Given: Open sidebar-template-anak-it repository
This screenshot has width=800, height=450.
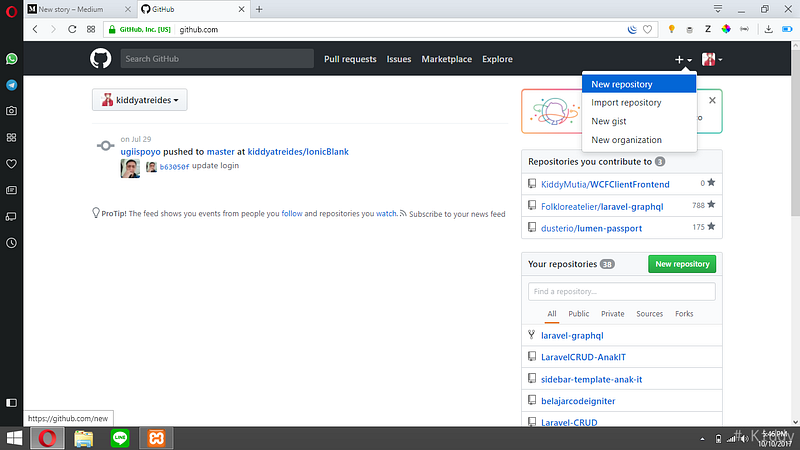Looking at the screenshot, I should tap(591, 379).
